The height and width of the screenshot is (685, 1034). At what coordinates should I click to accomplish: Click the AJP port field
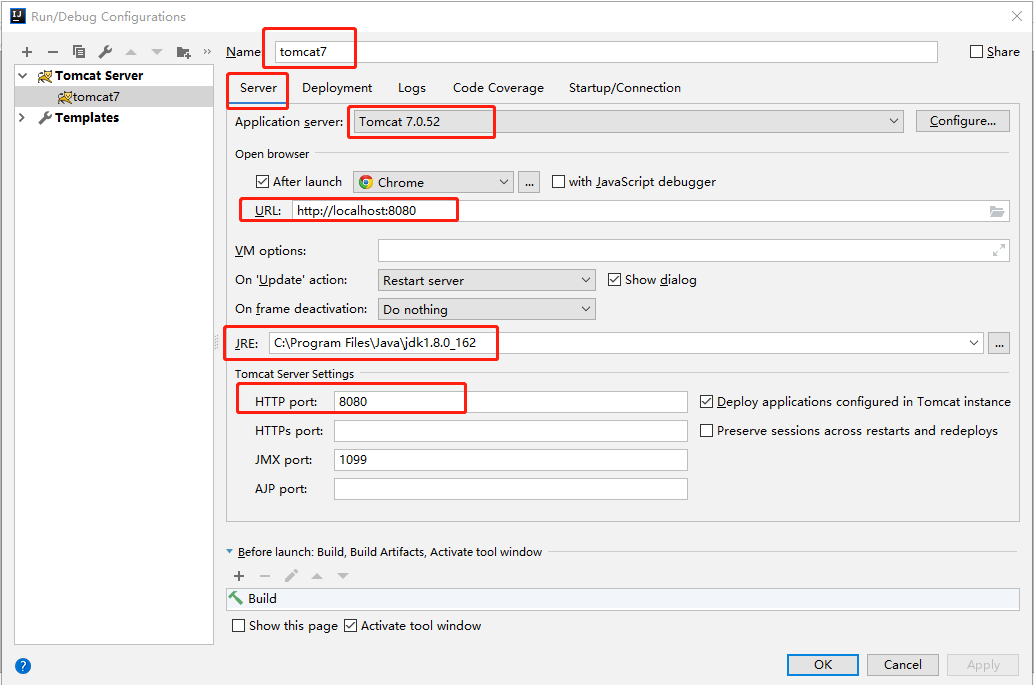(510, 489)
